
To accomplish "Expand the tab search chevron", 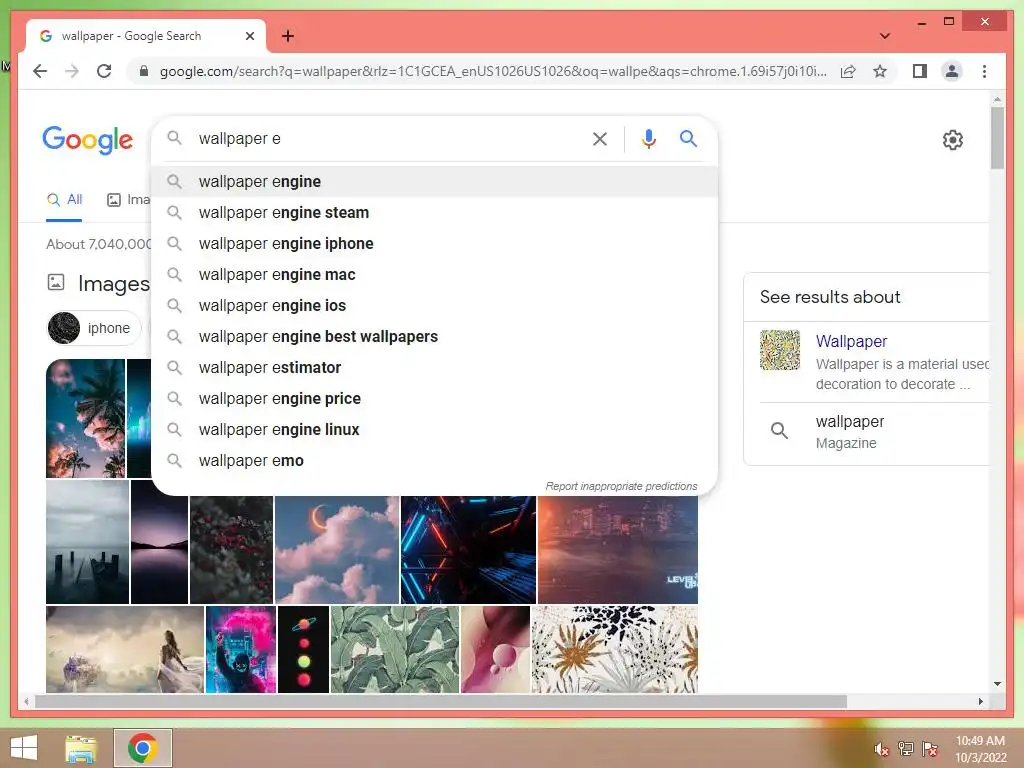I will pyautogui.click(x=884, y=36).
